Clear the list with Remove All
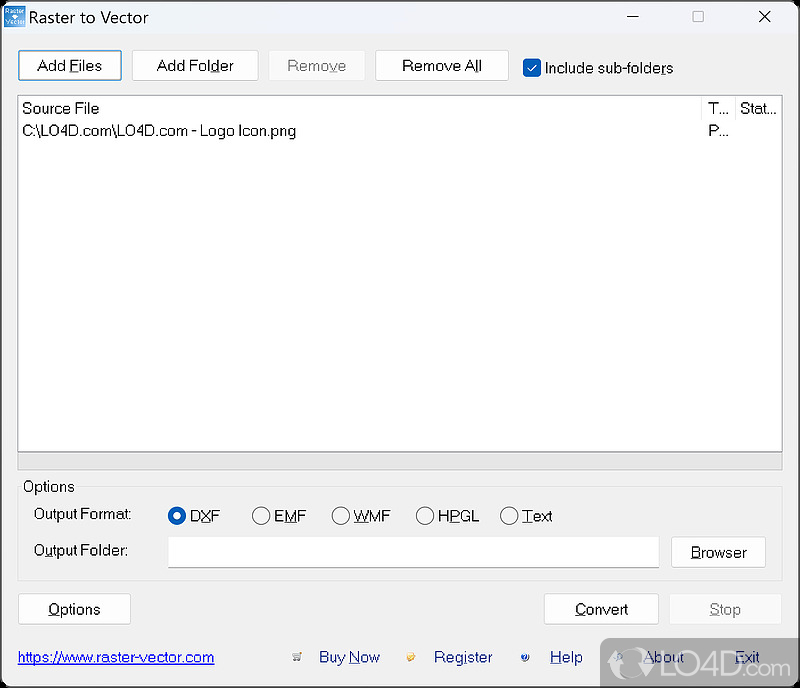The height and width of the screenshot is (688, 800). click(442, 65)
